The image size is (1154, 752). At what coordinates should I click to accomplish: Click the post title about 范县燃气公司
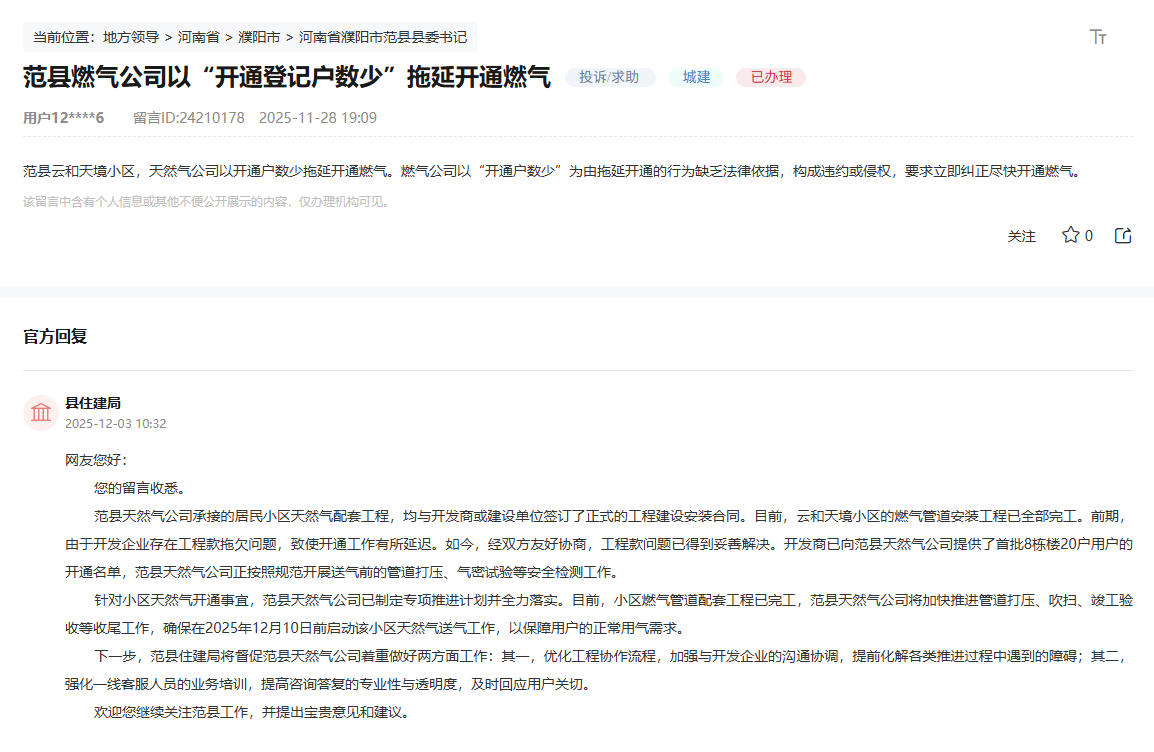(x=286, y=77)
